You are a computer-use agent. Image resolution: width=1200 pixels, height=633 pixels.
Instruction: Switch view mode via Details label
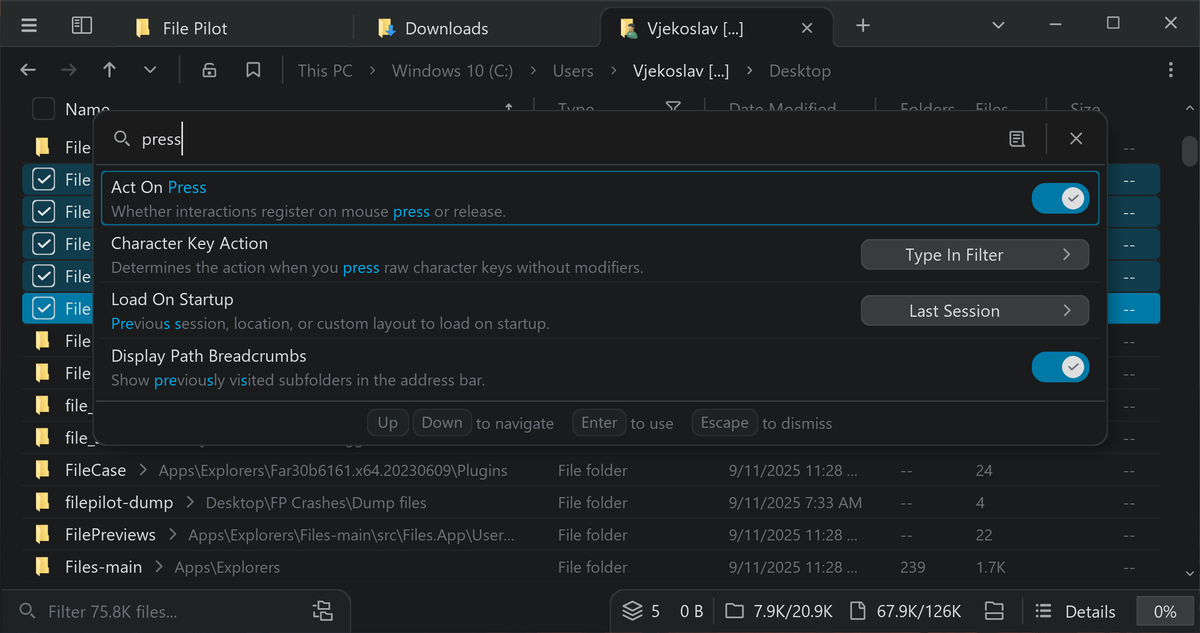1090,611
